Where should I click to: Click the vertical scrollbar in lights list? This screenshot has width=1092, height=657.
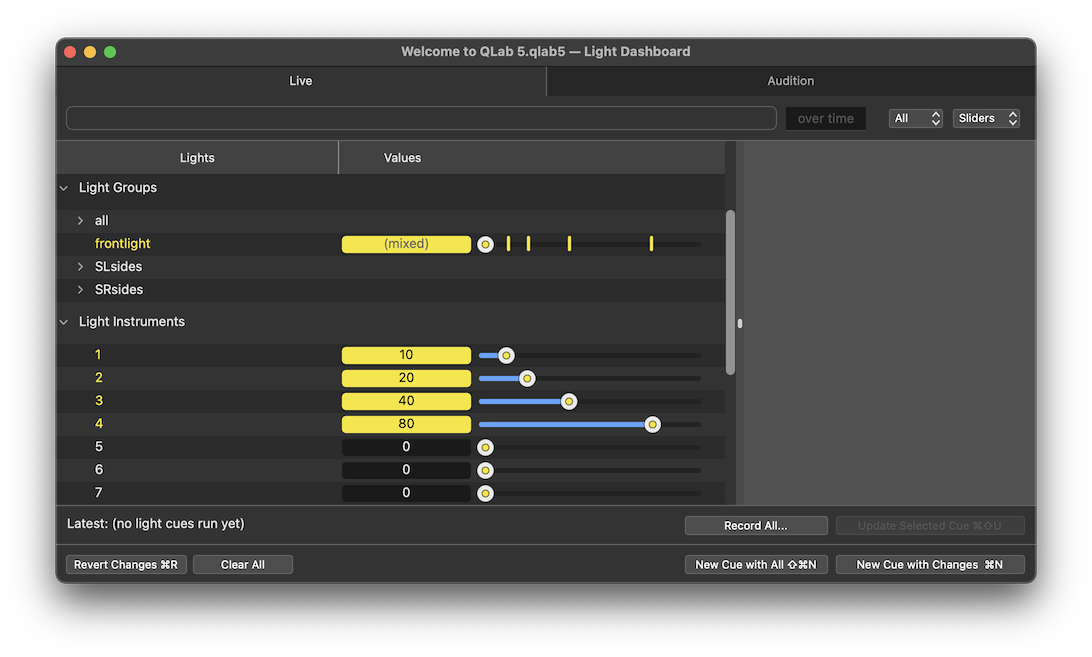pos(730,292)
